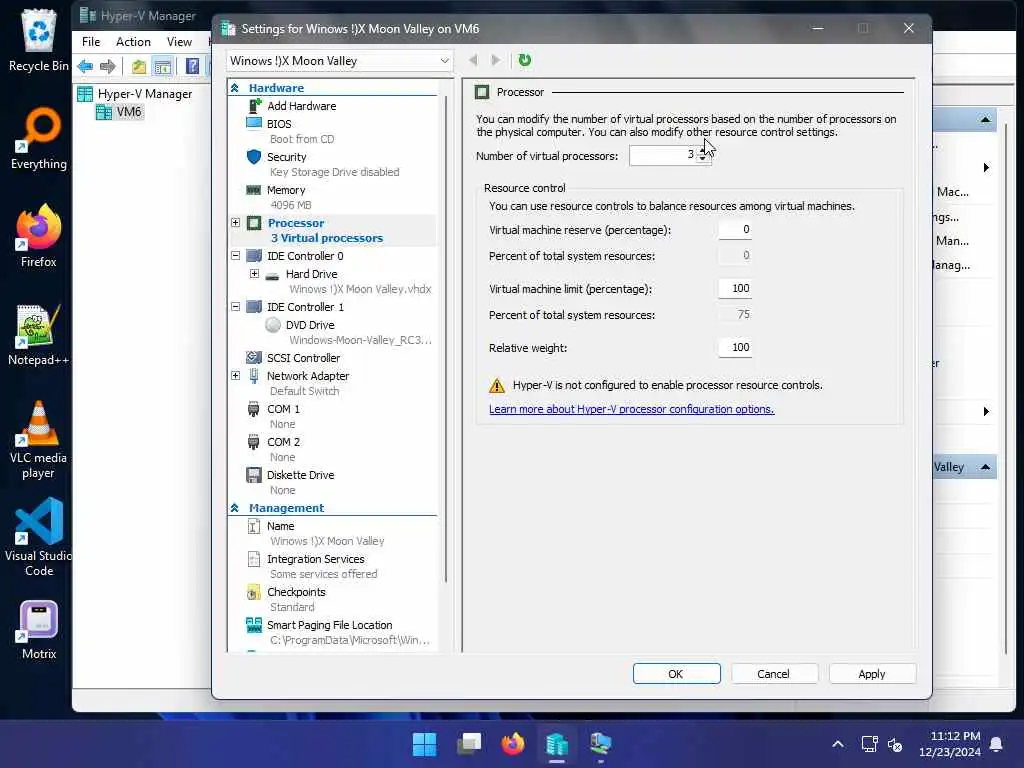
Task: Click the hardware list vertical scrollbar
Action: click(445, 340)
